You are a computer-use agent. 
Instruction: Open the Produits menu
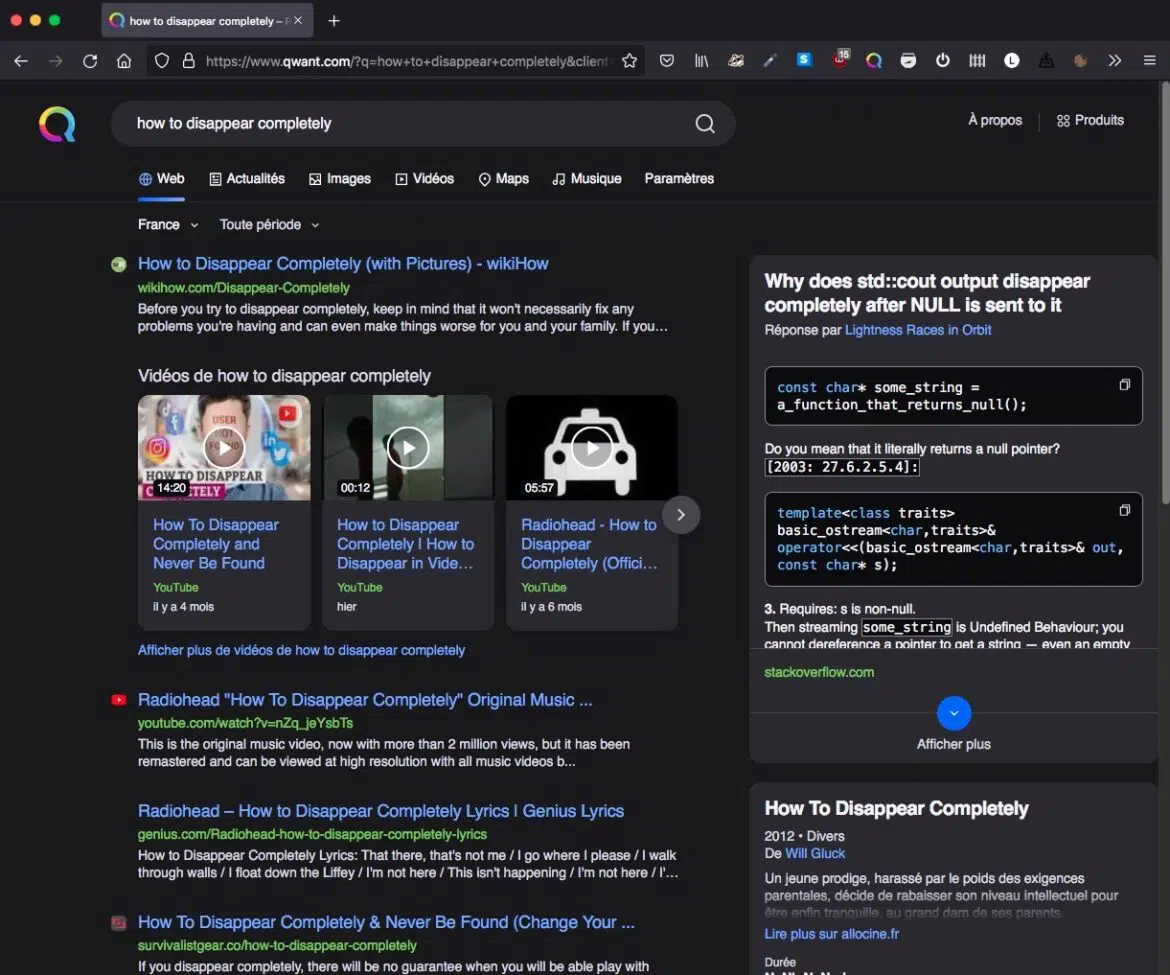click(x=1090, y=120)
